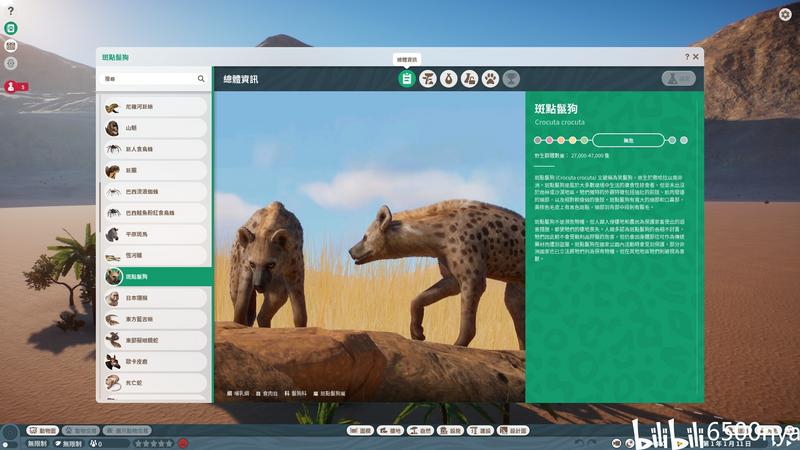Open the 建設 construction menu
Image resolution: width=800 pixels, height=450 pixels.
[x=481, y=431]
